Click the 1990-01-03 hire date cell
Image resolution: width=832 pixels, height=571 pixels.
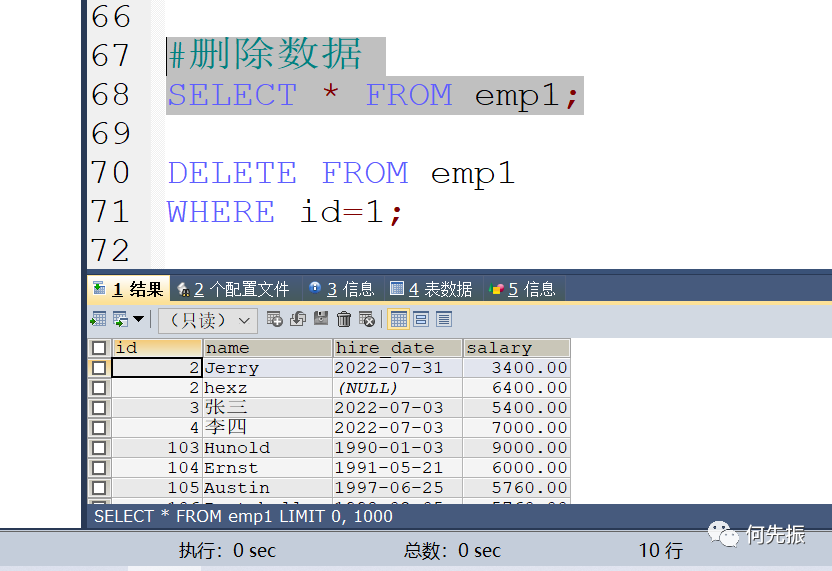click(x=397, y=448)
